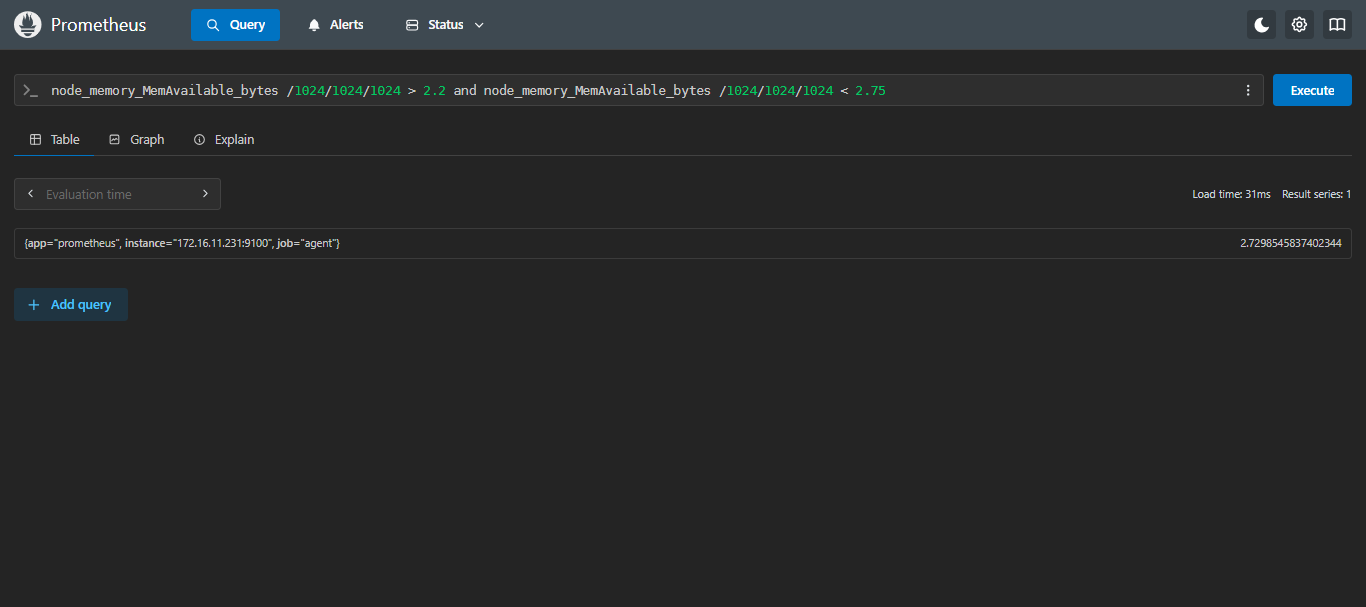The width and height of the screenshot is (1366, 607).
Task: Click the expression prompt icon
Action: pyautogui.click(x=31, y=90)
